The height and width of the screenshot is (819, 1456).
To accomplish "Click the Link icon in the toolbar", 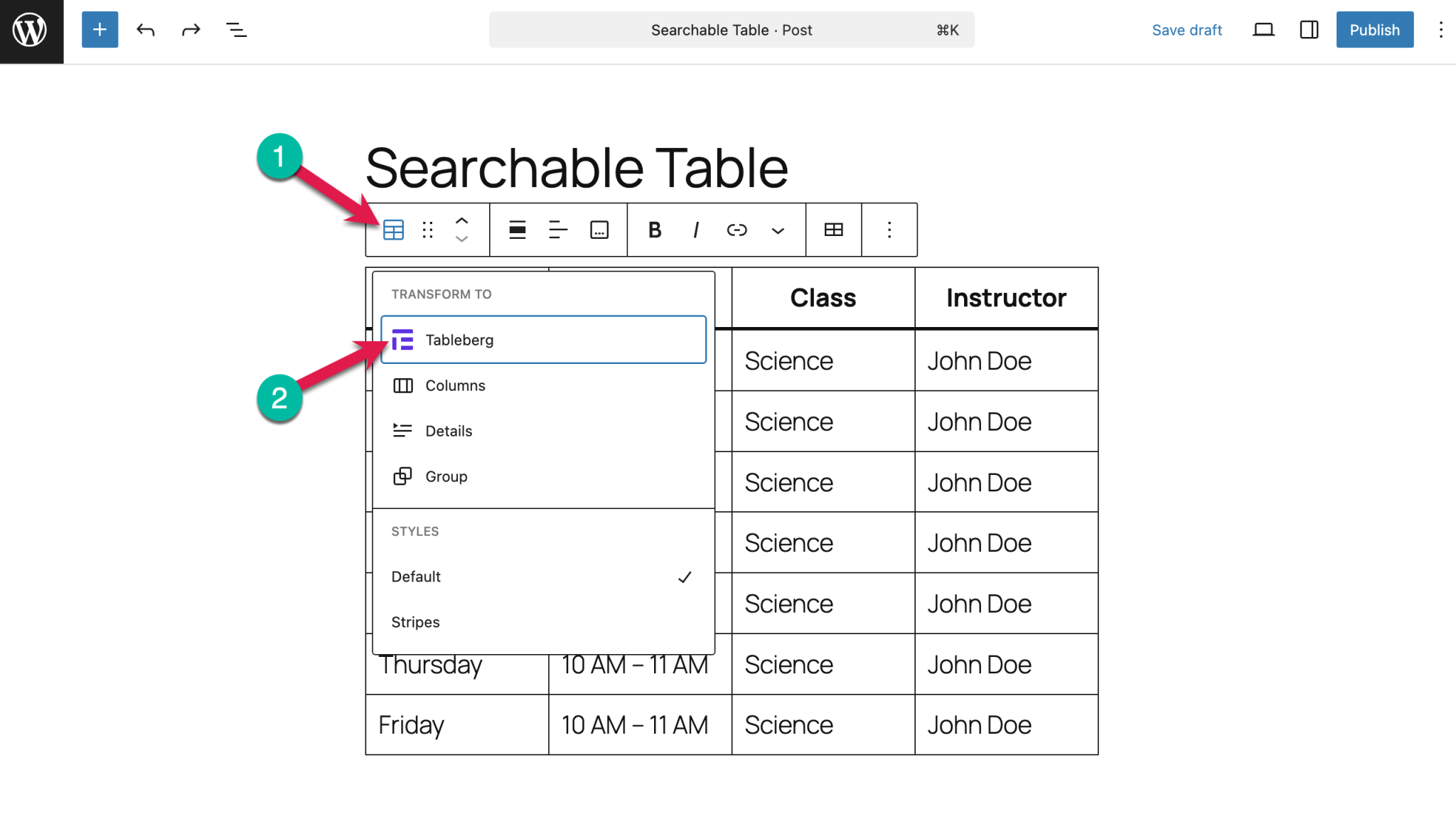I will (737, 230).
